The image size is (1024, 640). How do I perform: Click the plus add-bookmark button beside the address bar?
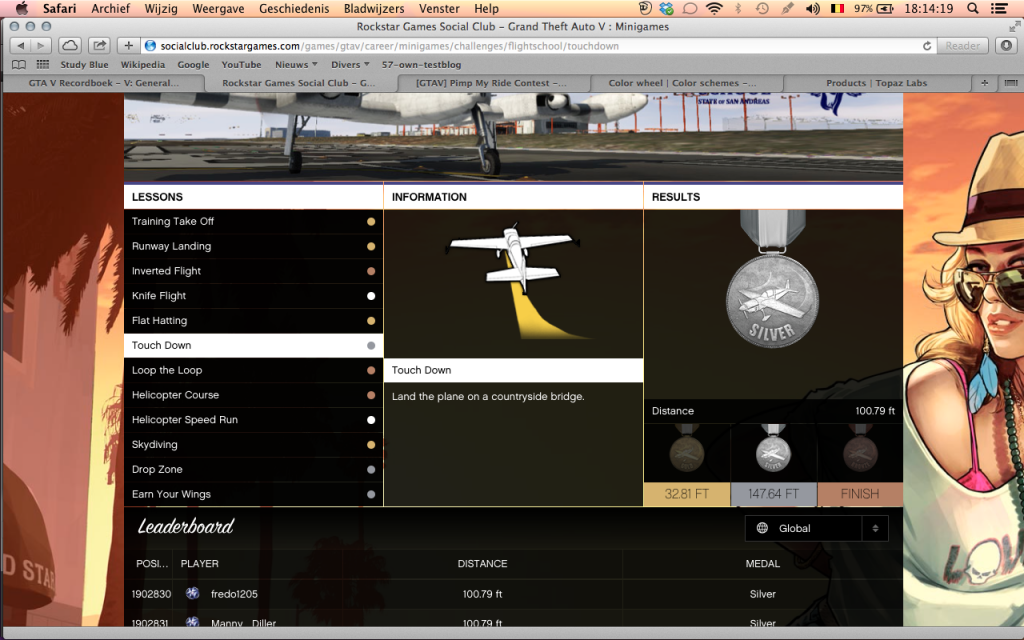tap(129, 46)
